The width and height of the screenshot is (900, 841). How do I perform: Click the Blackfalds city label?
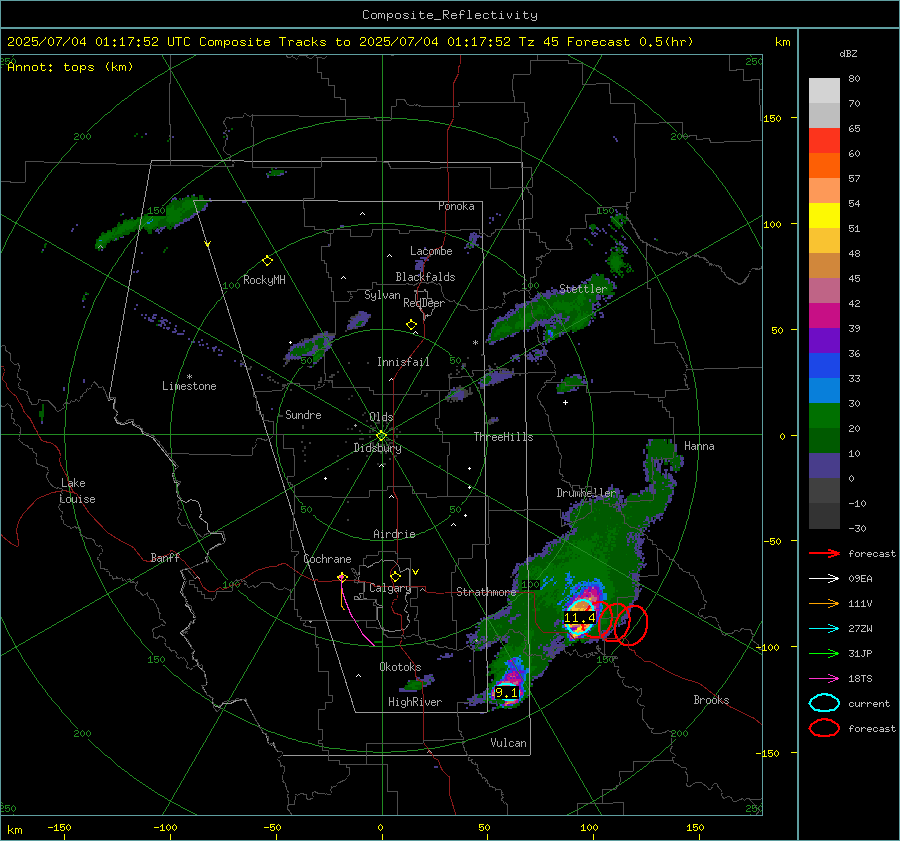click(x=425, y=277)
